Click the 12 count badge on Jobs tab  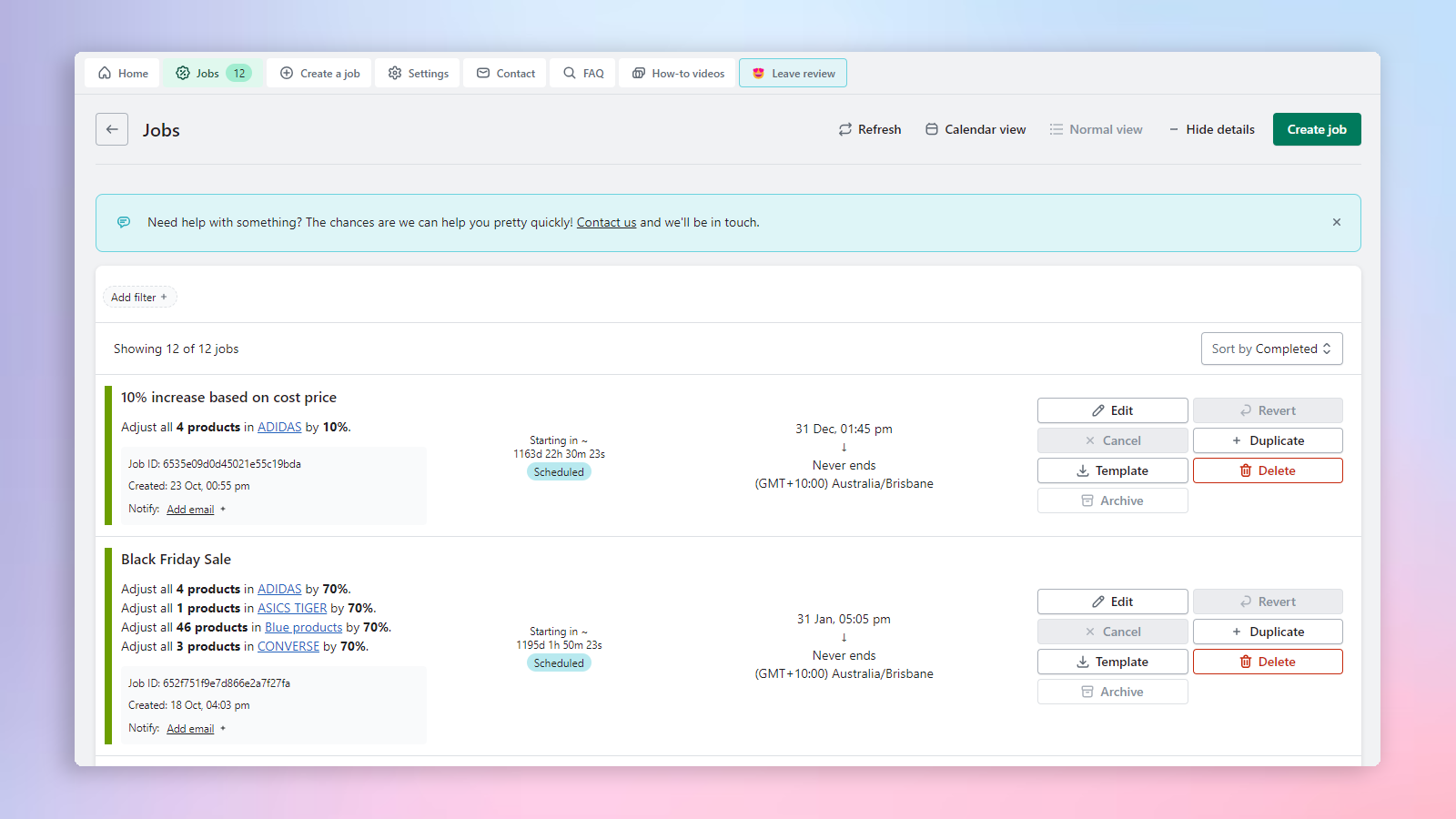point(239,74)
